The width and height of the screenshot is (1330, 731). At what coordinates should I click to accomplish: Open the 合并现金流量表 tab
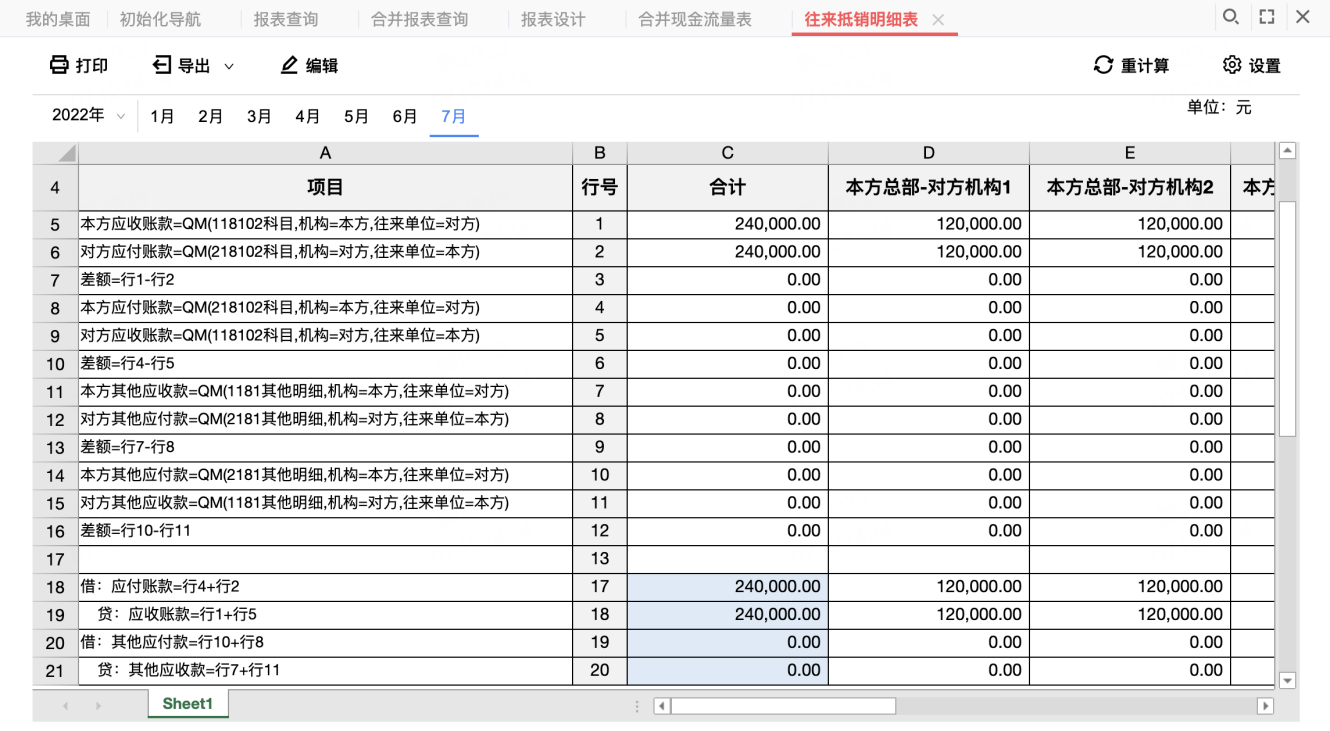[695, 19]
